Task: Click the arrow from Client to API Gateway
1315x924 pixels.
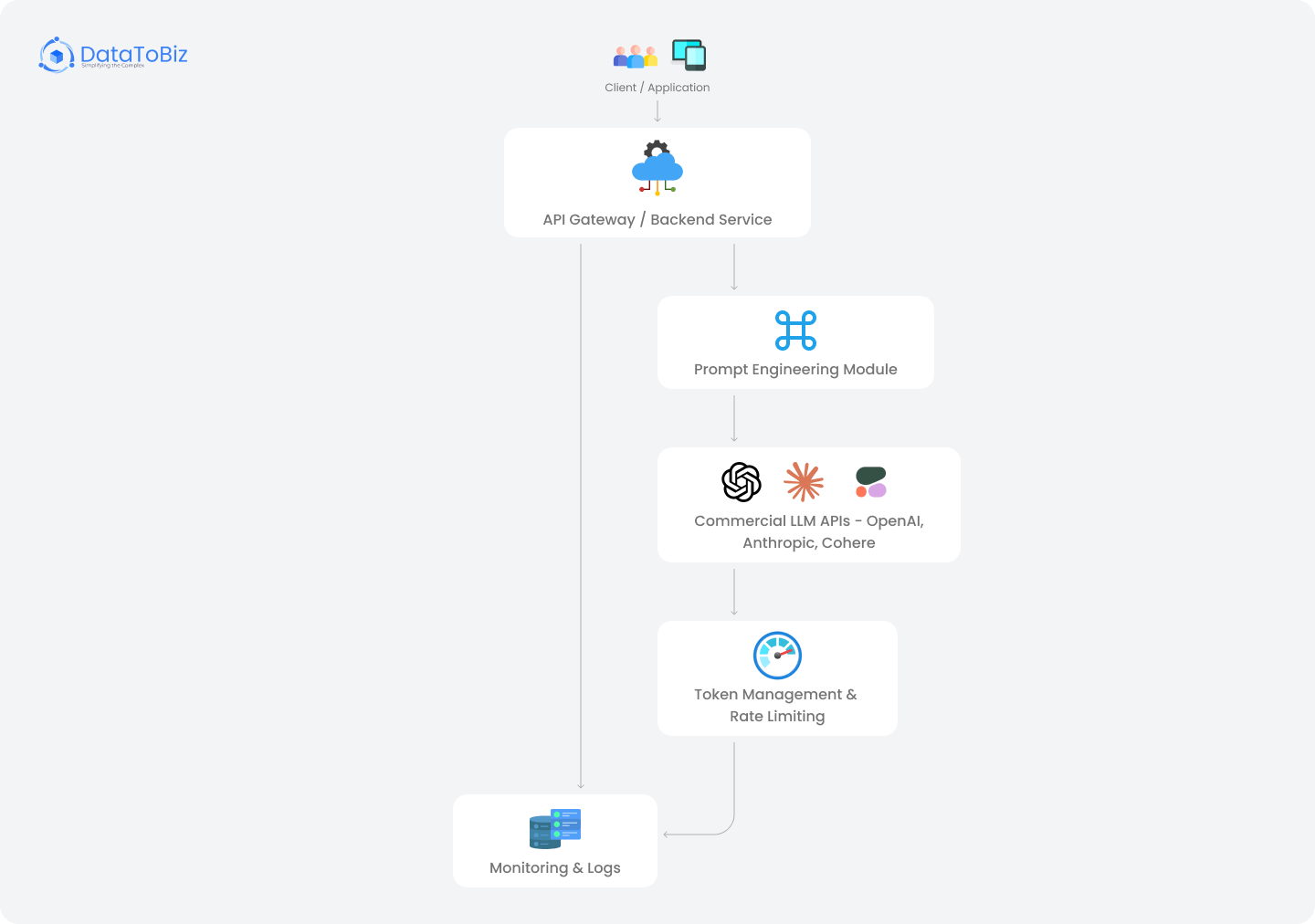Action: (657, 110)
